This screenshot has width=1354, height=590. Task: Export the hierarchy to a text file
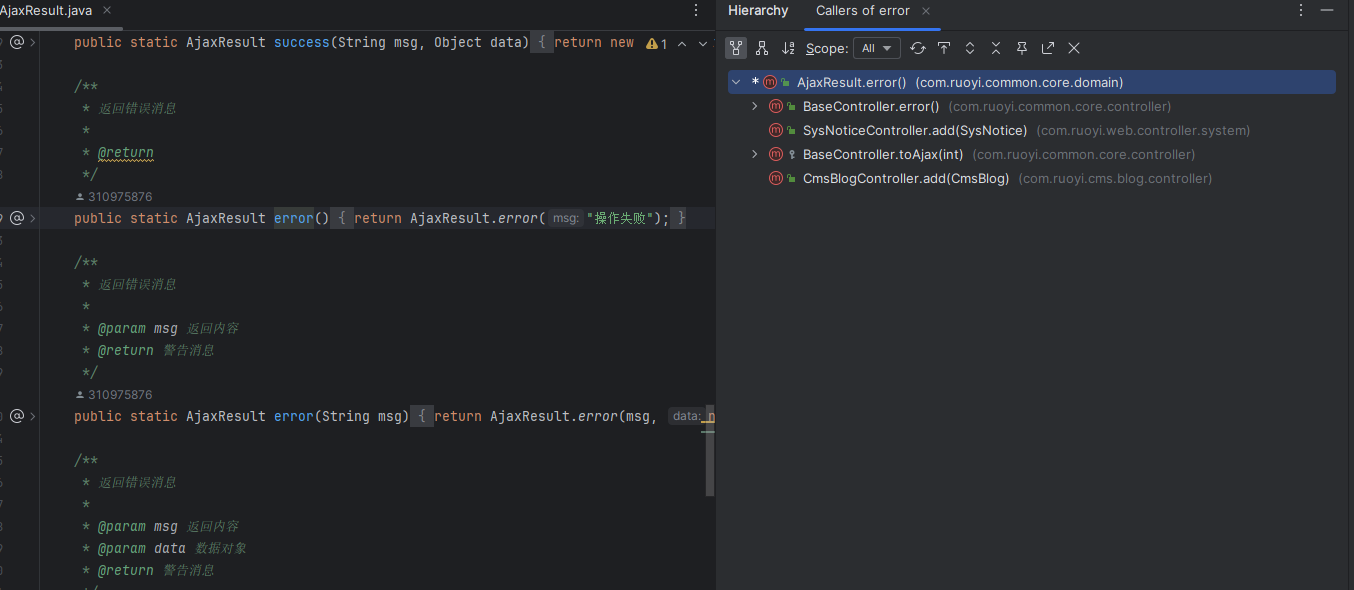tap(1048, 48)
